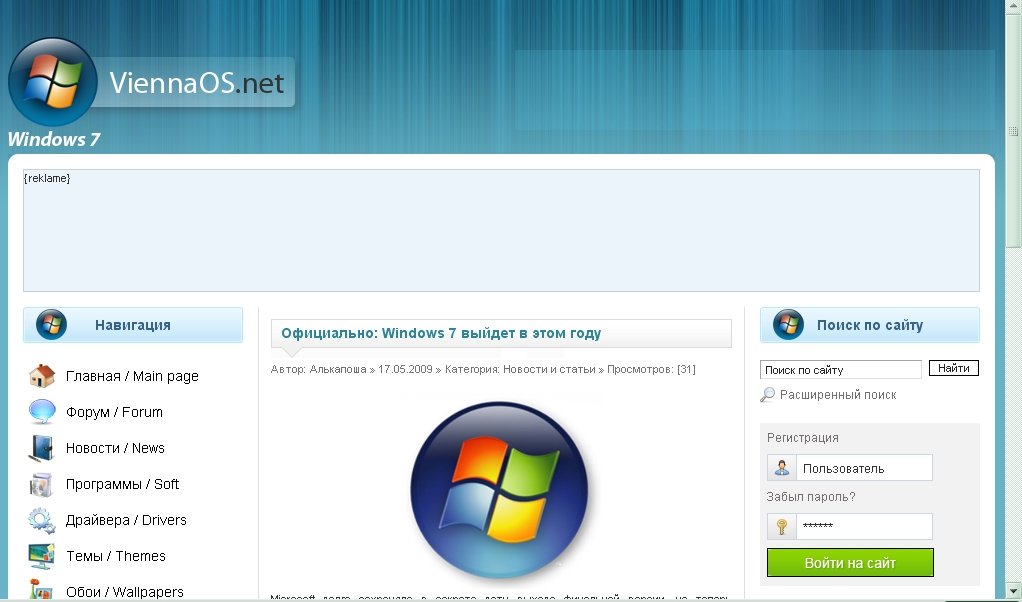Click the Найти search button
Viewport: 1022px width, 602px height.
coord(954,368)
